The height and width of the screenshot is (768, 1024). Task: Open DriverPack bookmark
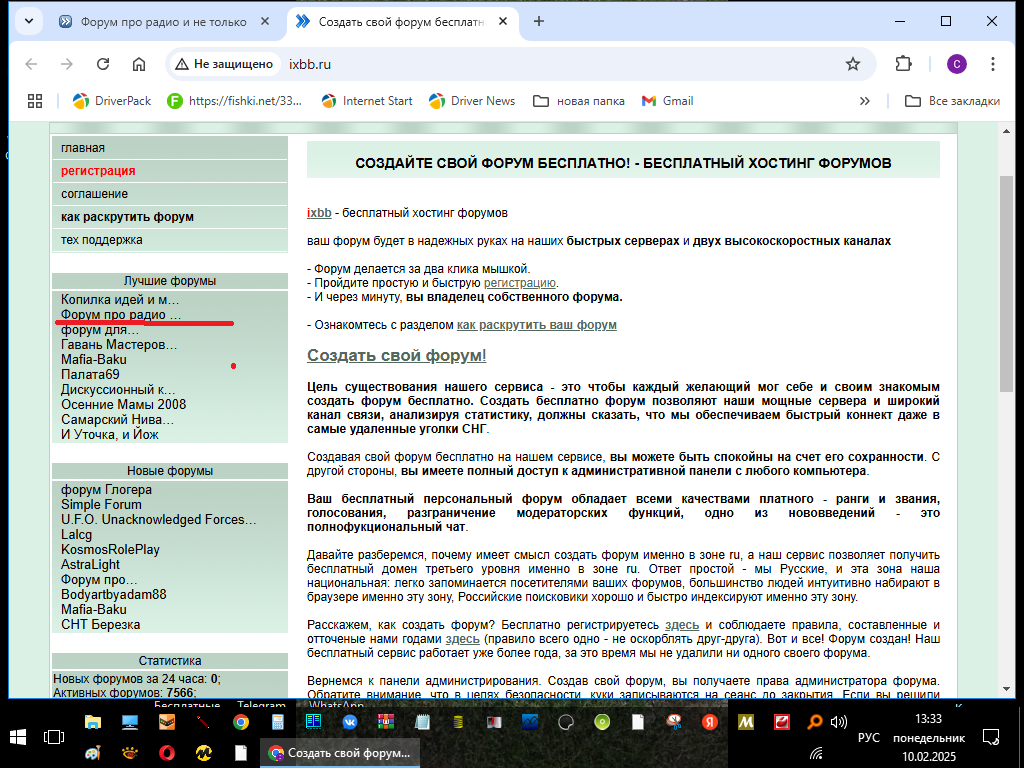tap(112, 101)
